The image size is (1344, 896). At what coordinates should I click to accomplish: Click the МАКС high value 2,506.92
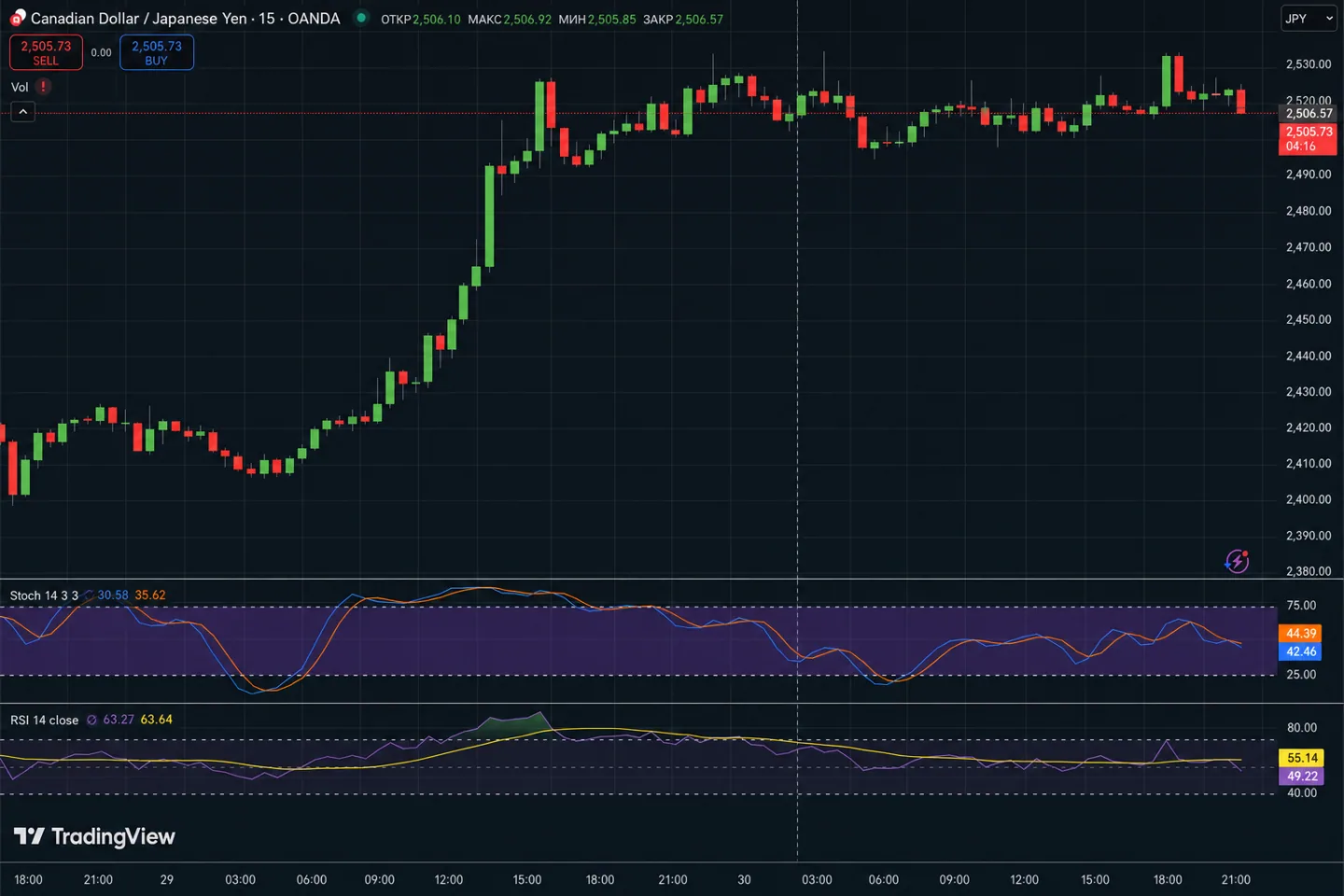click(x=527, y=19)
